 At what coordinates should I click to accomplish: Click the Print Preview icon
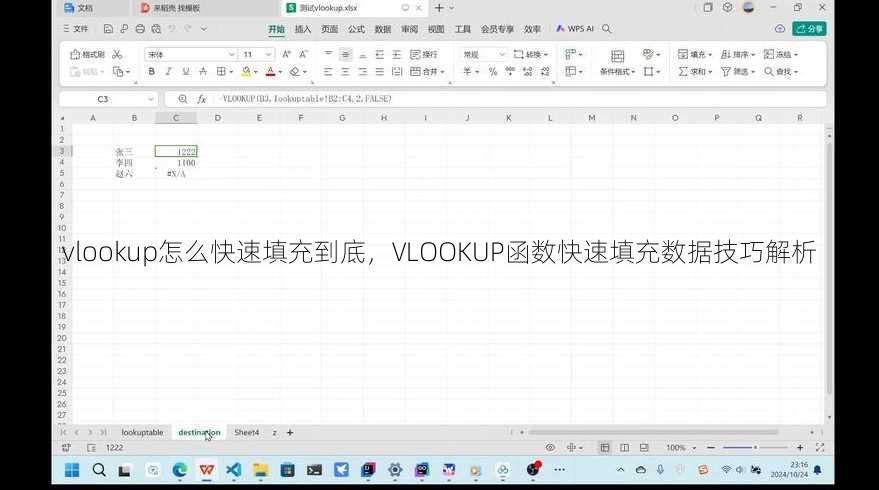156,29
